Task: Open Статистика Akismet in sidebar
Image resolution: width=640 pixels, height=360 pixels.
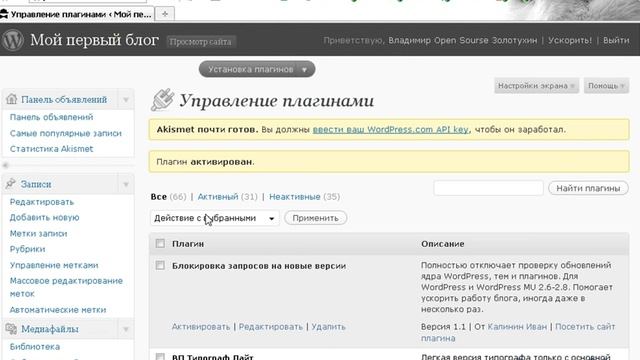Action: point(51,149)
